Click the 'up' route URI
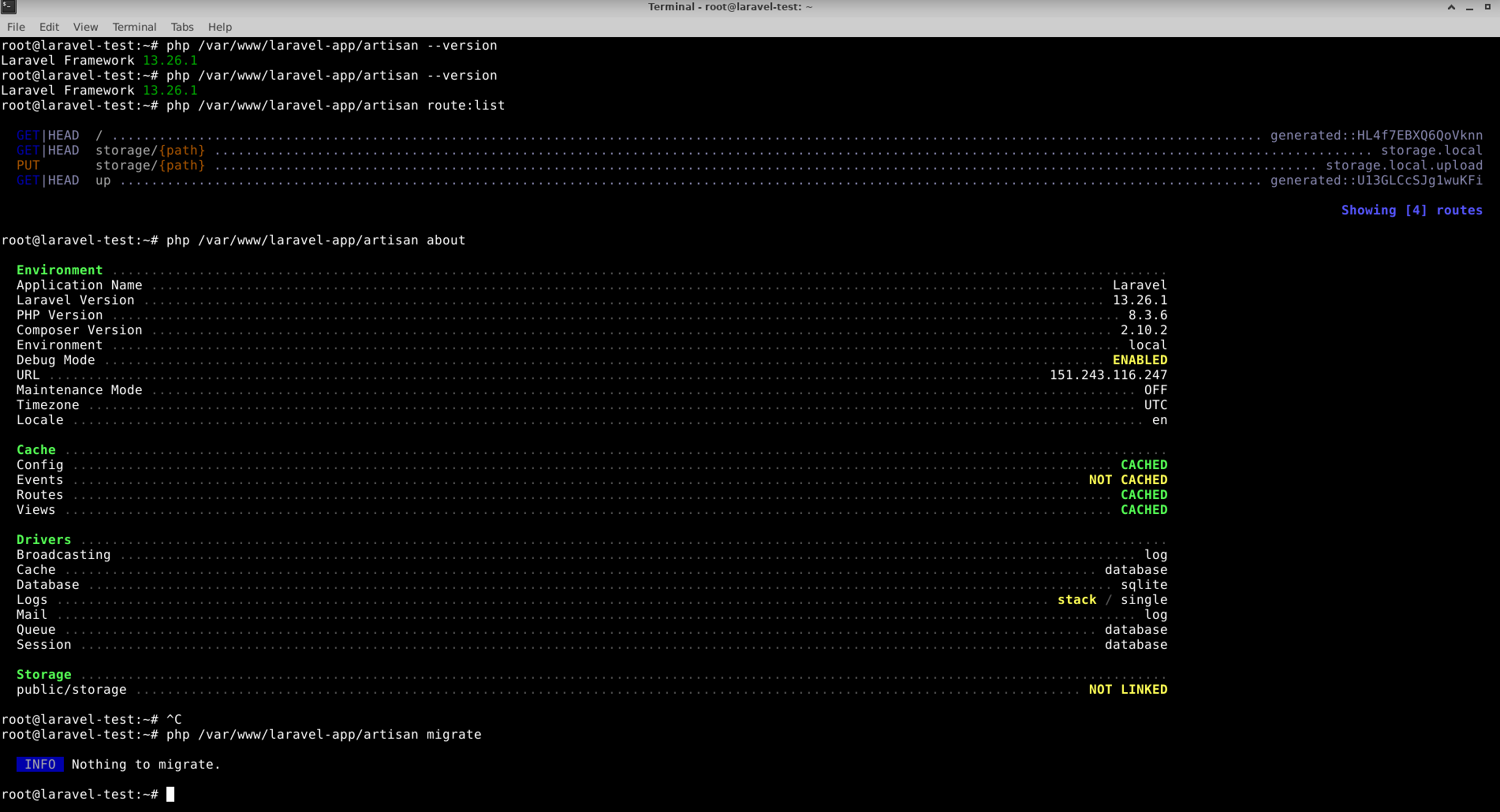 point(103,181)
